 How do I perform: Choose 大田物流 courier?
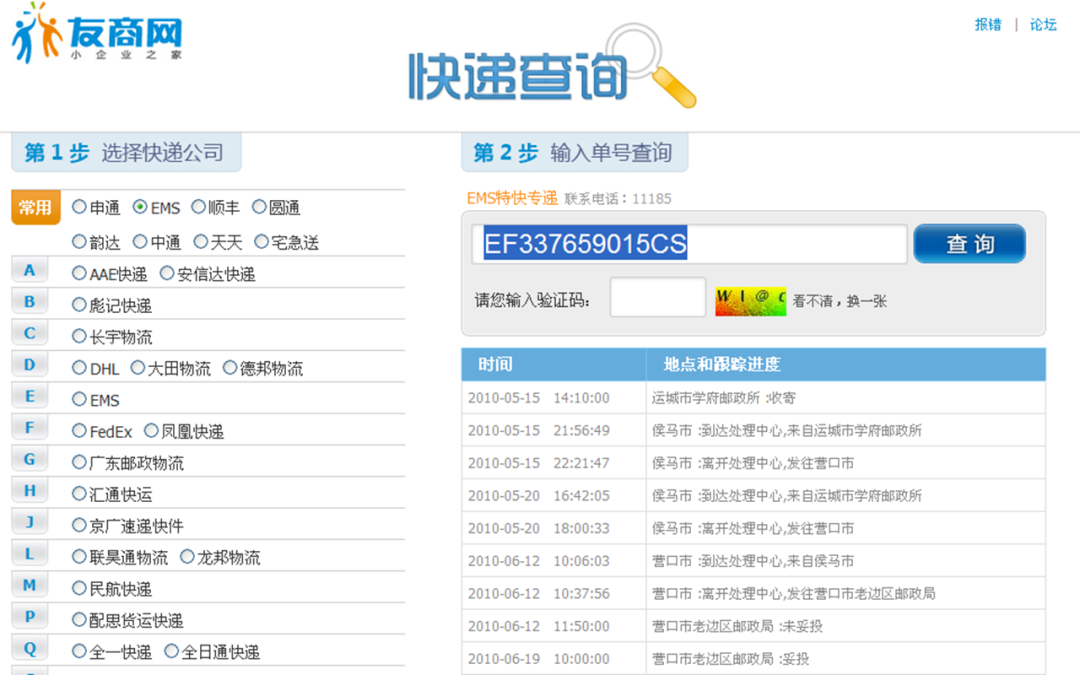138,368
